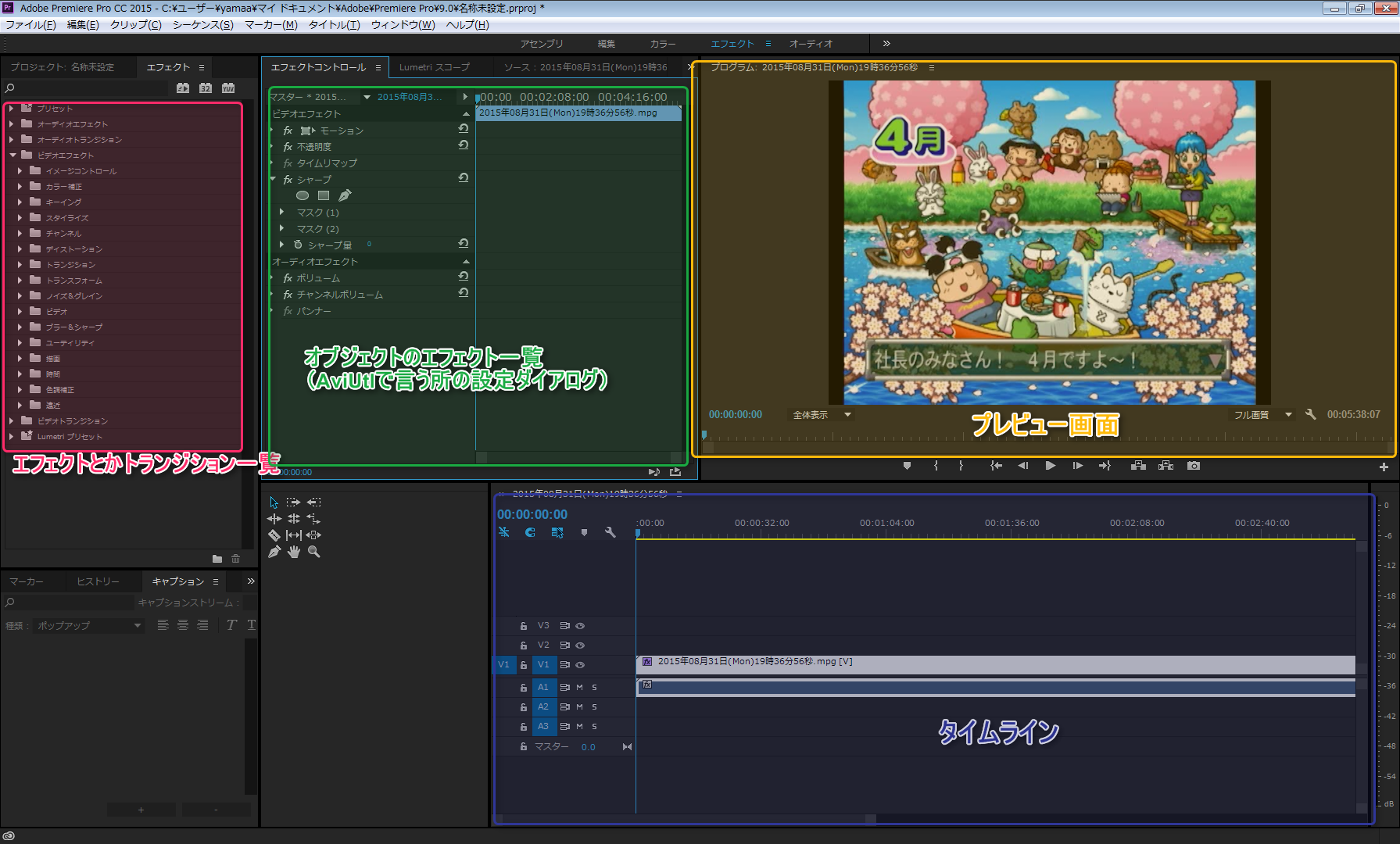The image size is (1400, 844).
Task: Select the Track Select Forward tool
Action: (293, 502)
